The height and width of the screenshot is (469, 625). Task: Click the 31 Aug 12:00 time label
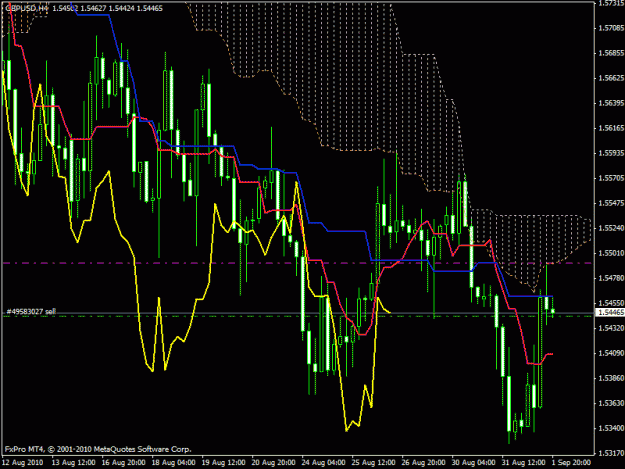click(x=523, y=462)
